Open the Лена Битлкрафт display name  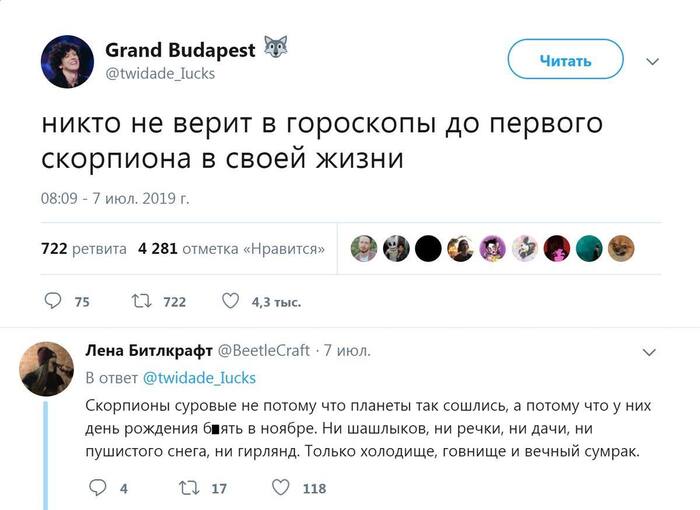click(x=149, y=351)
